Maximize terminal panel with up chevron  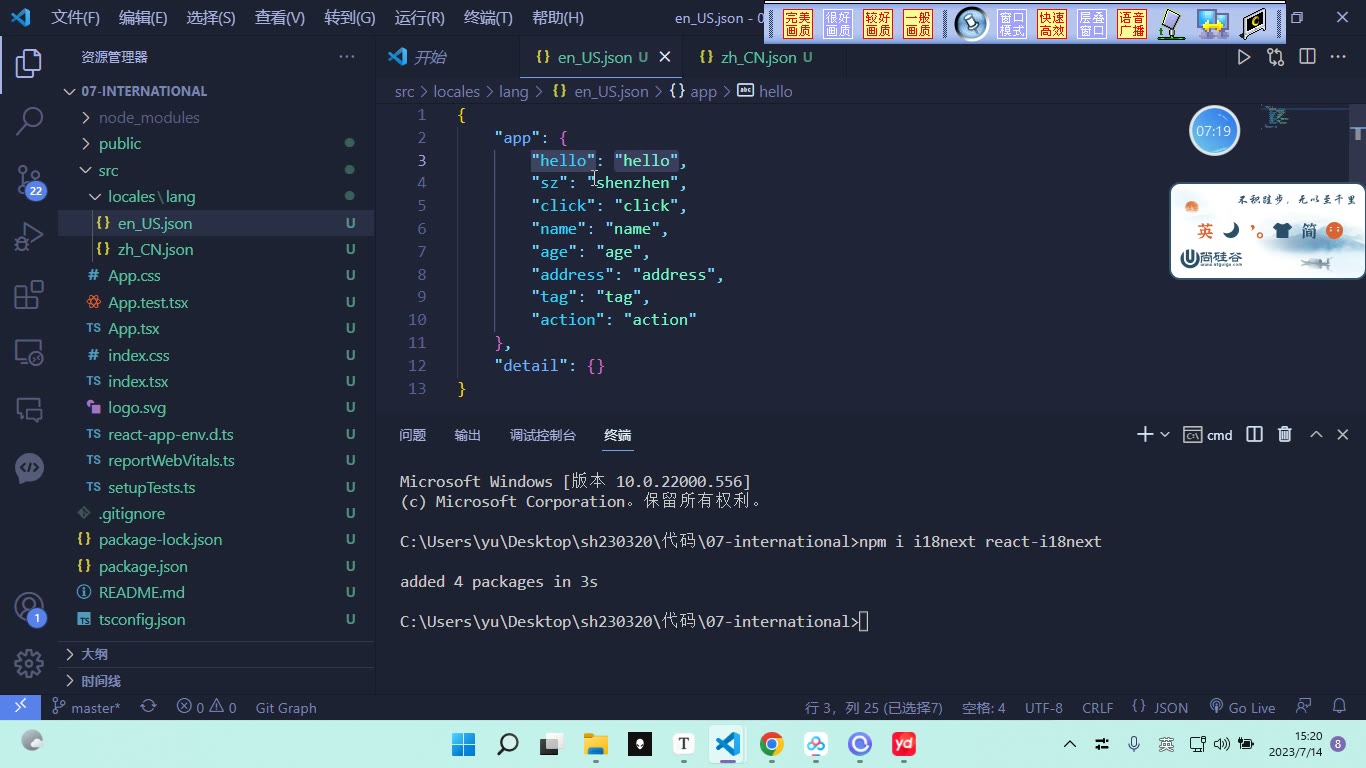coord(1316,434)
